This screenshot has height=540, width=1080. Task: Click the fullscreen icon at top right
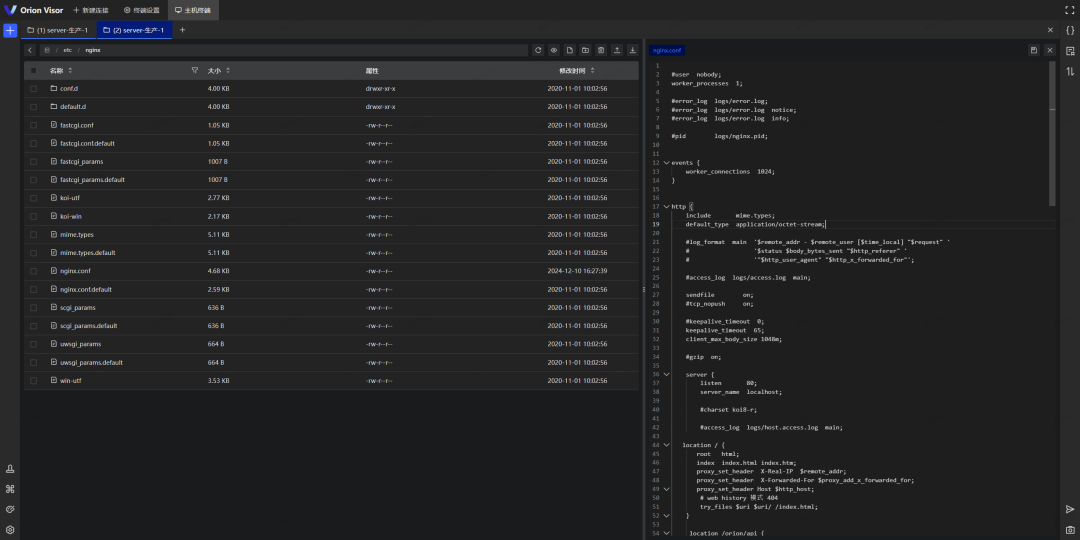[x=1069, y=9]
